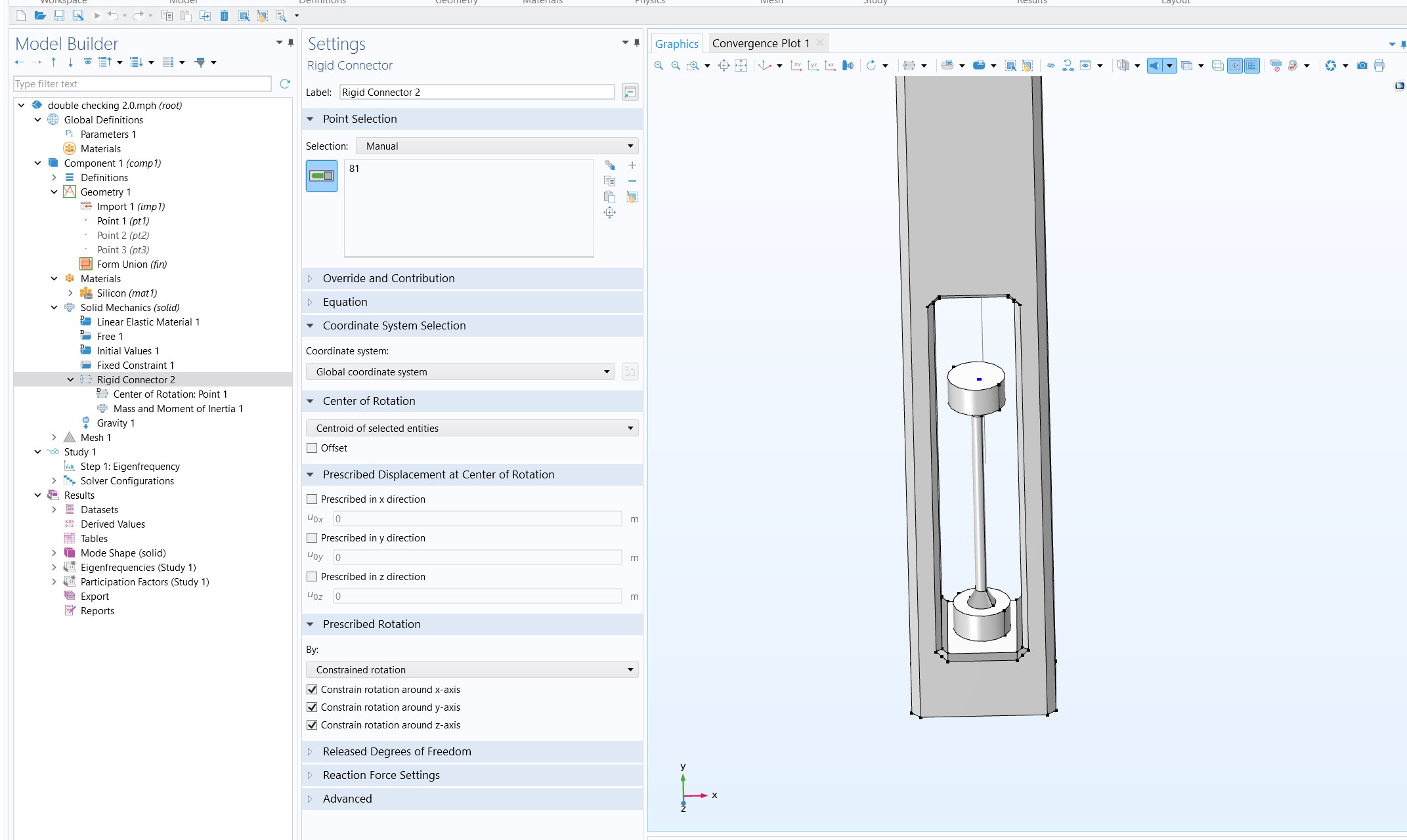
Task: Select the Graphics tab
Action: point(676,44)
